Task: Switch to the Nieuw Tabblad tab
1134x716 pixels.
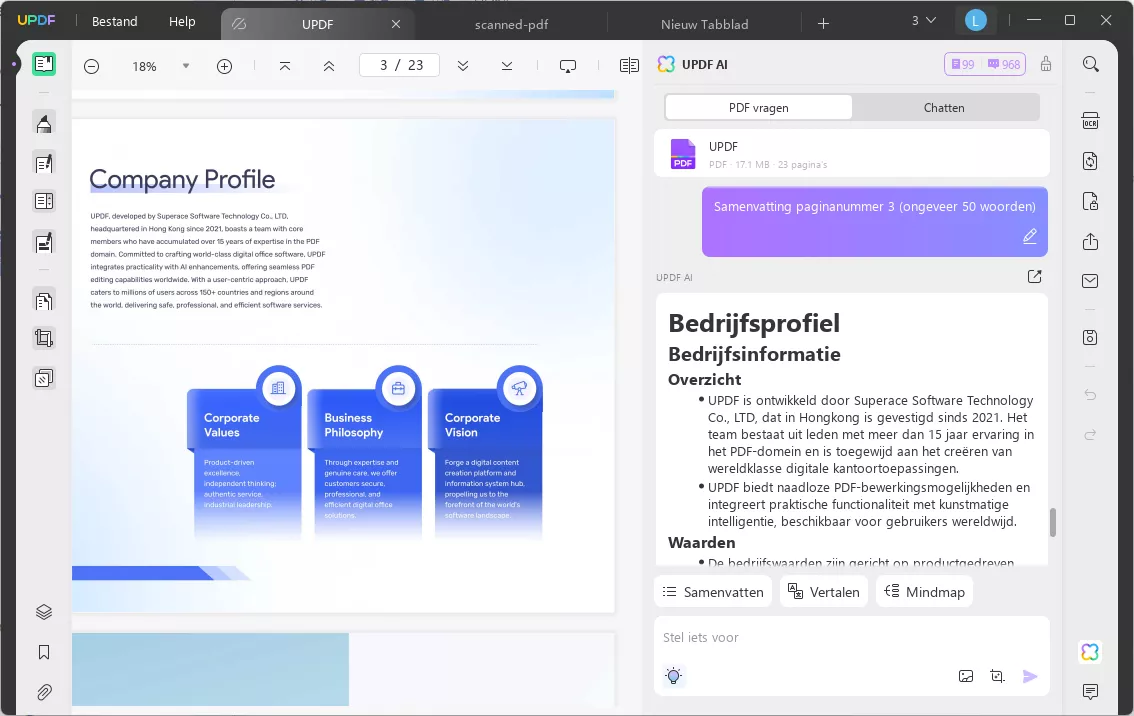Action: 704,25
